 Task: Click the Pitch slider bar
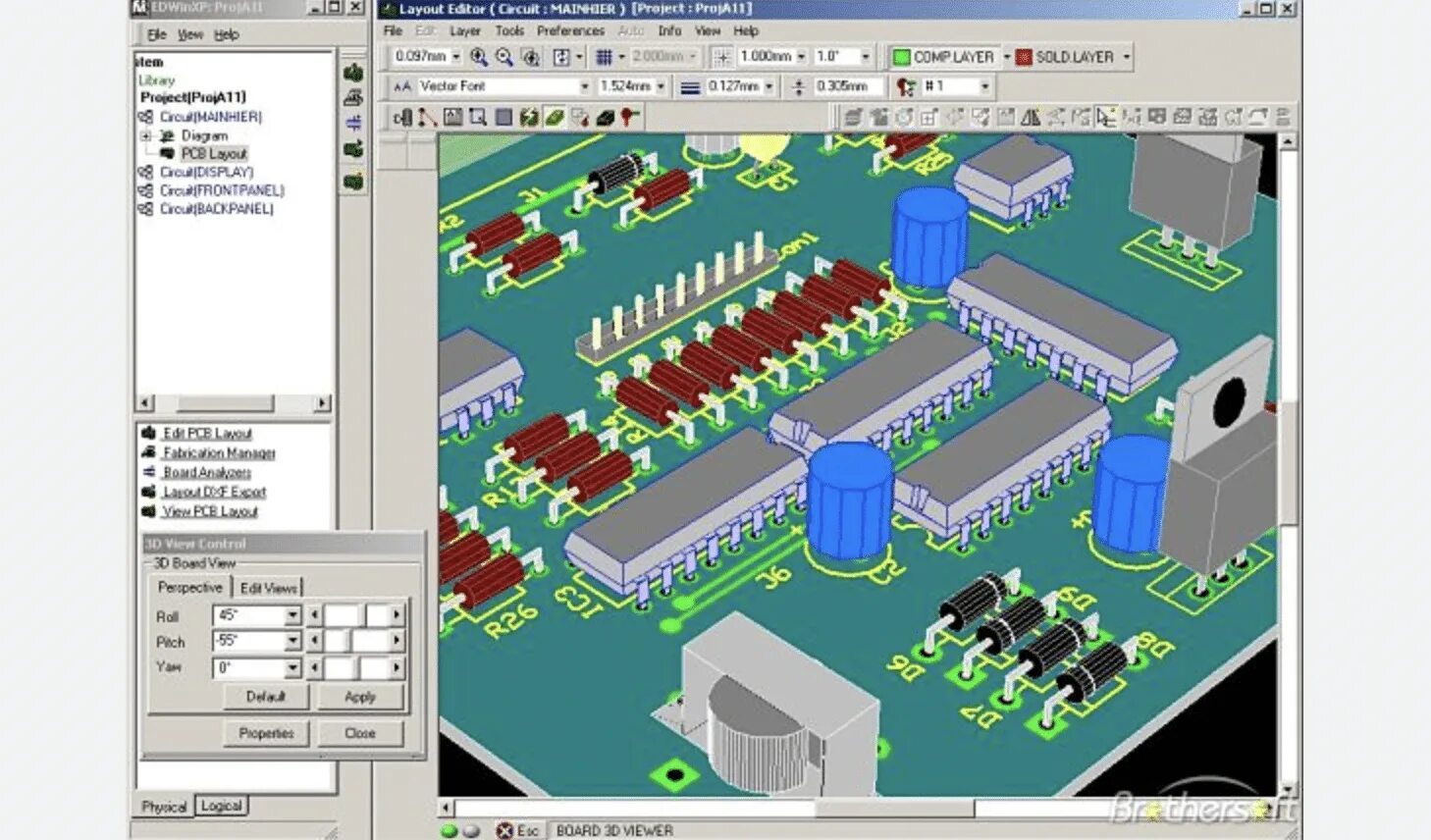(x=355, y=641)
